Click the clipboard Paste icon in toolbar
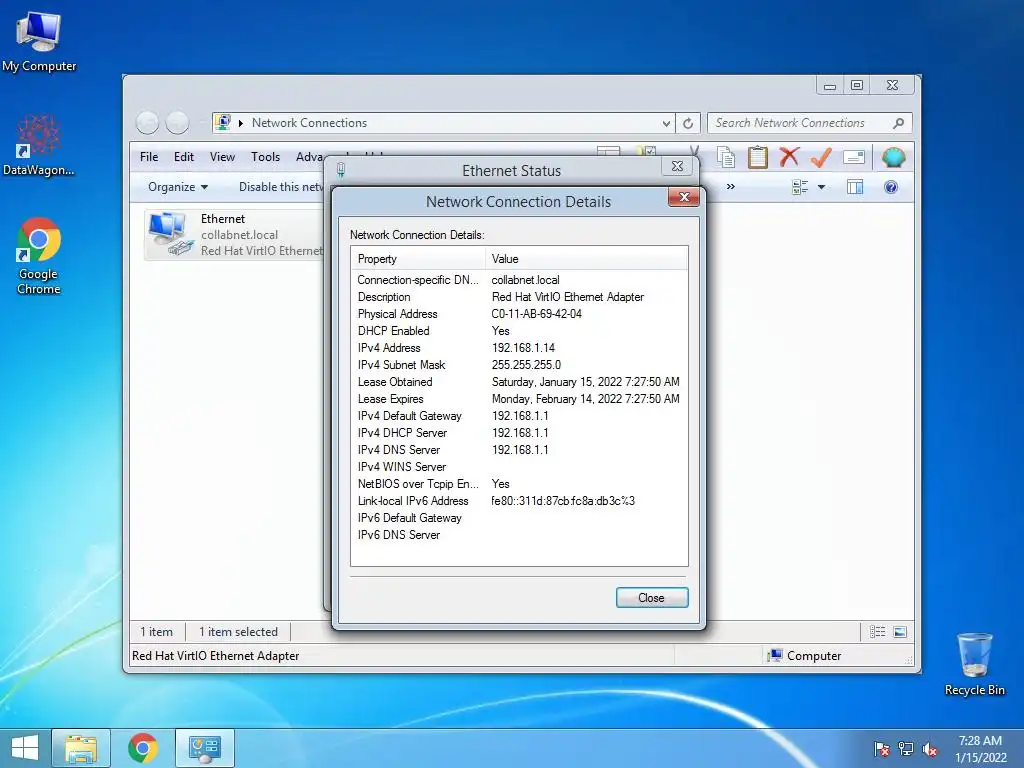The image size is (1024, 768). click(758, 157)
